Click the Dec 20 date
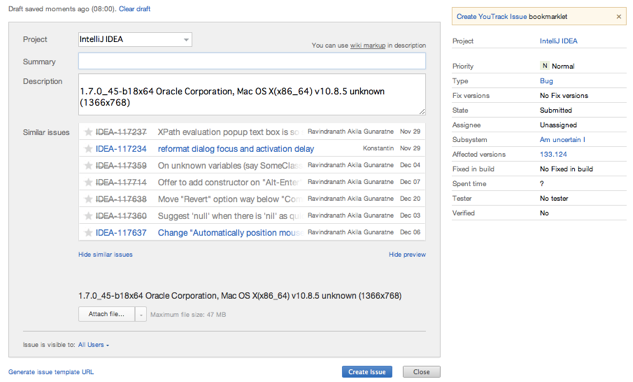 (x=410, y=199)
